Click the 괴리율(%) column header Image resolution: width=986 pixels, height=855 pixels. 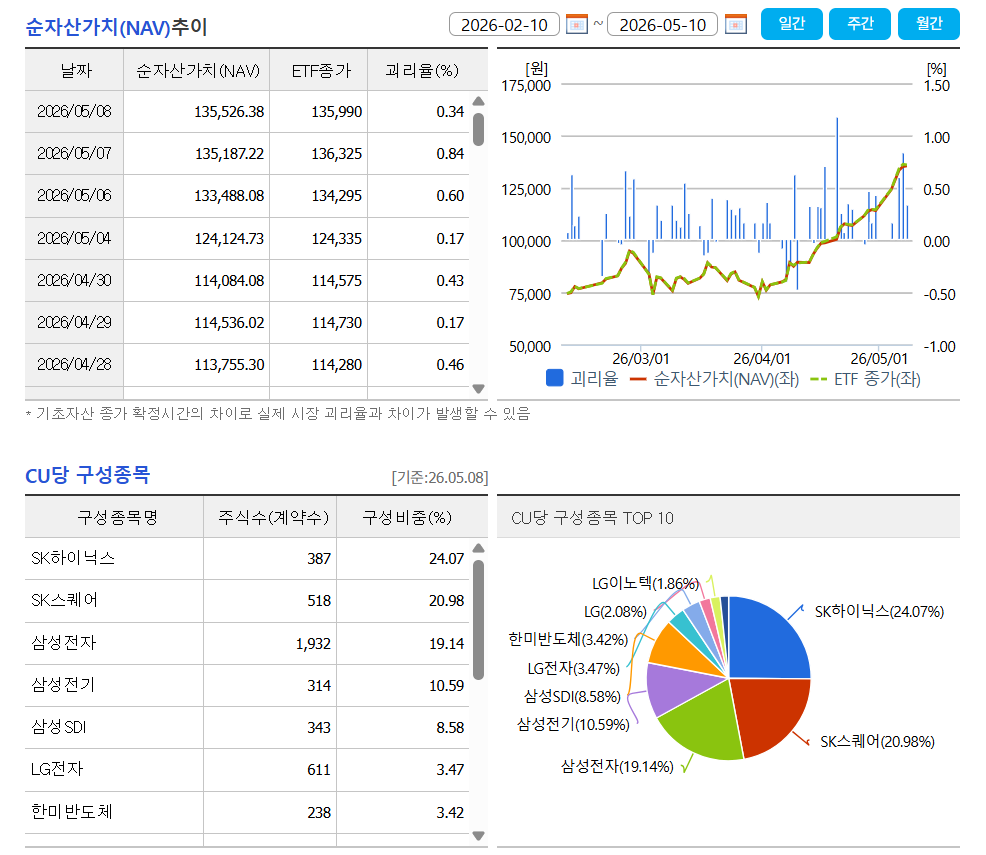point(428,70)
